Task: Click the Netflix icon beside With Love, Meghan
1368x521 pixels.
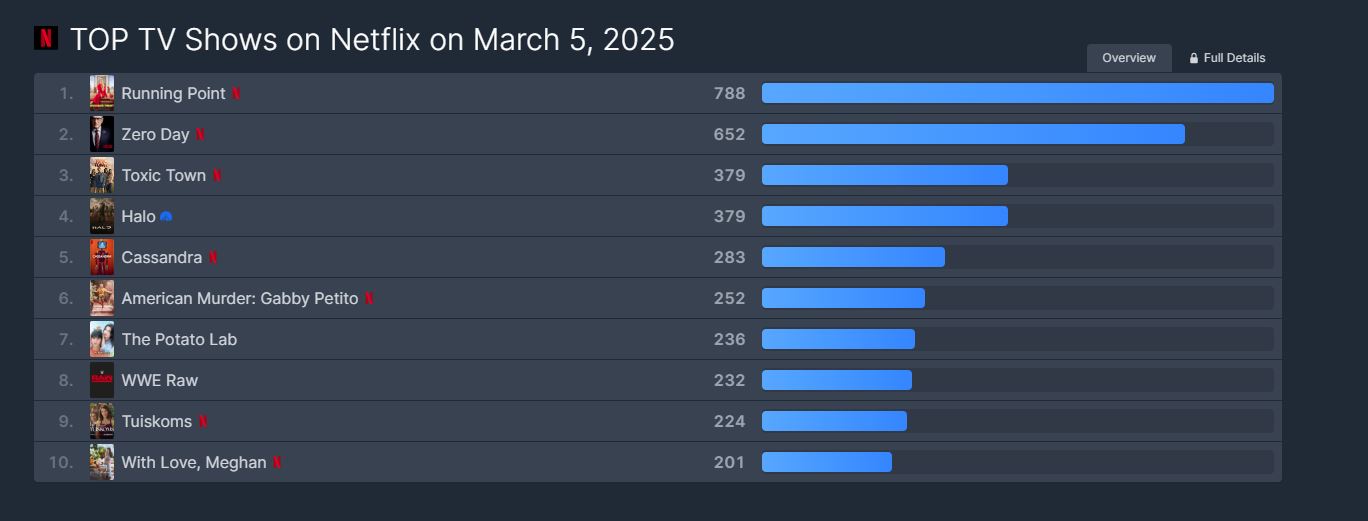Action: point(277,463)
